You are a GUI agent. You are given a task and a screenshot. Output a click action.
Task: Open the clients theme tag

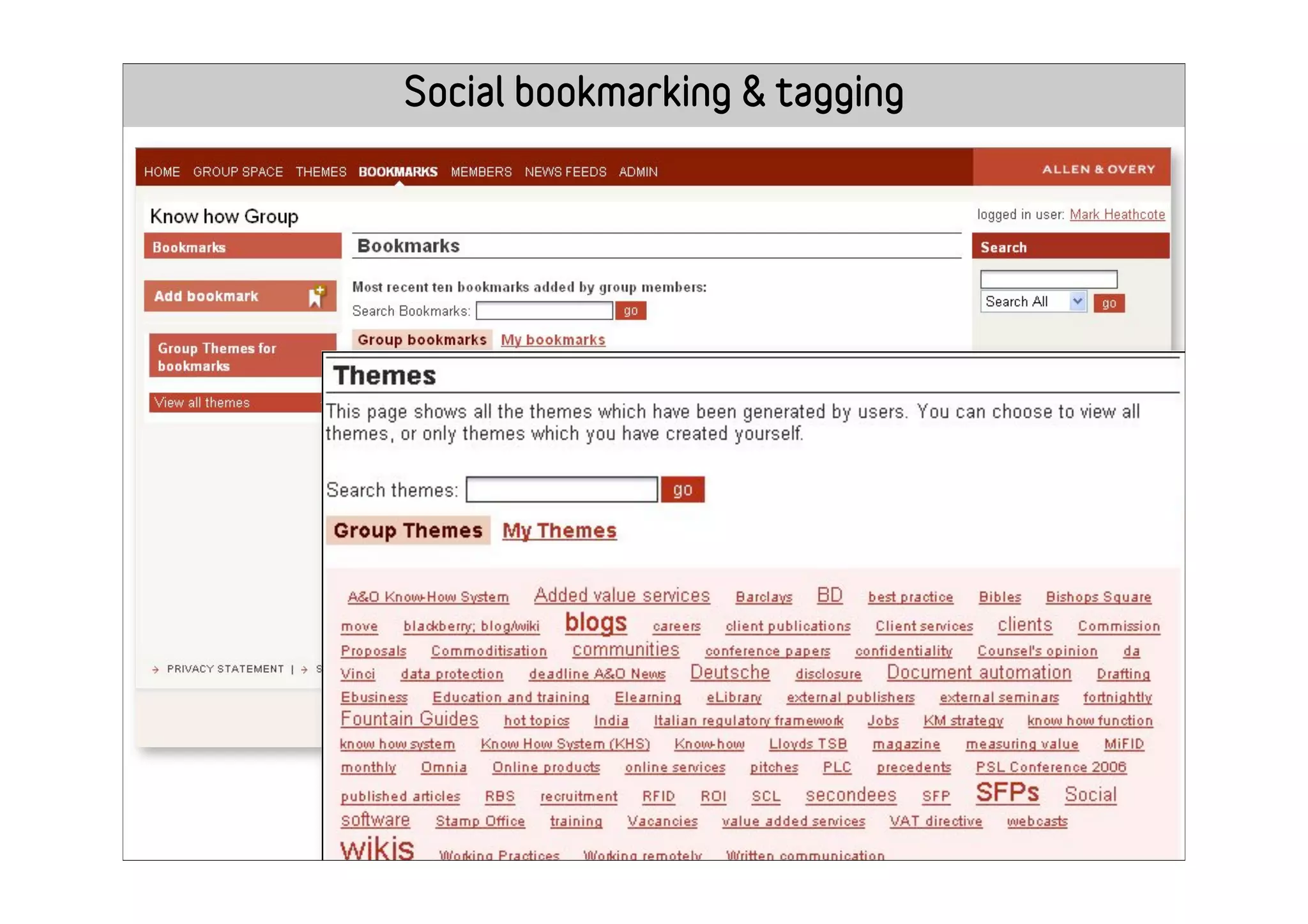point(1024,625)
